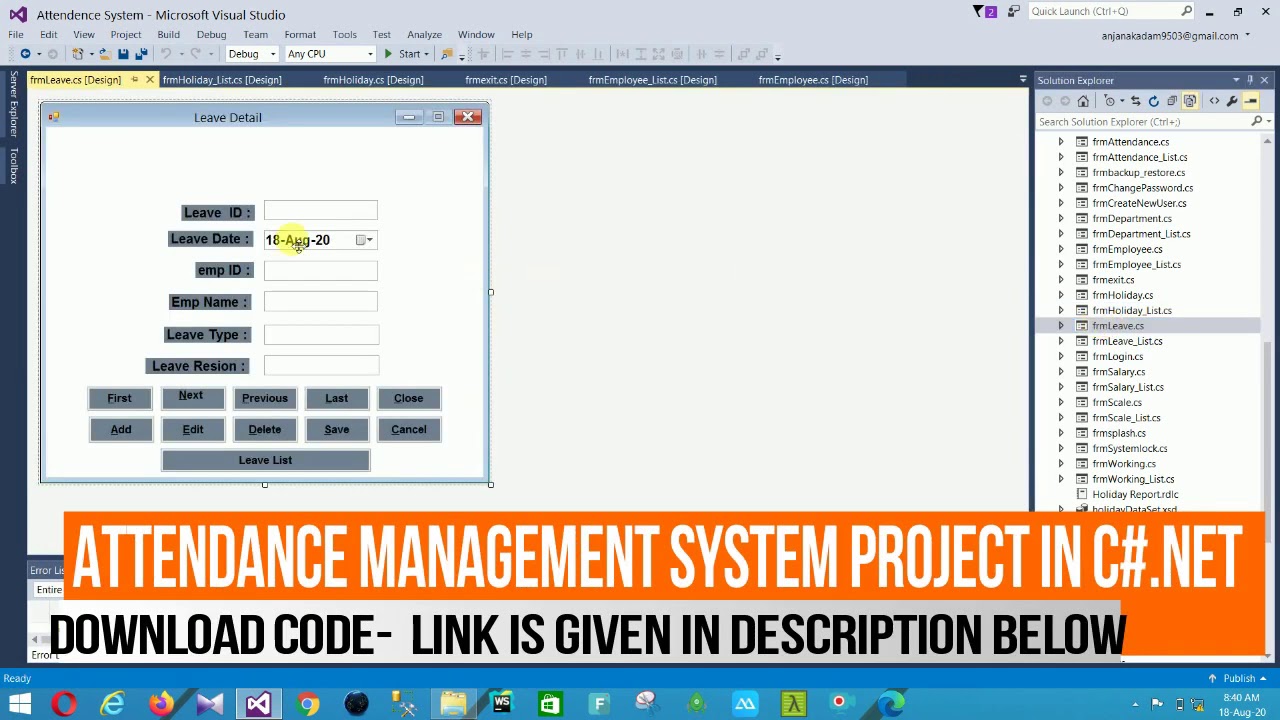Toggle pin on frmLeave.cs design tab
1280x720 pixels.
point(134,80)
